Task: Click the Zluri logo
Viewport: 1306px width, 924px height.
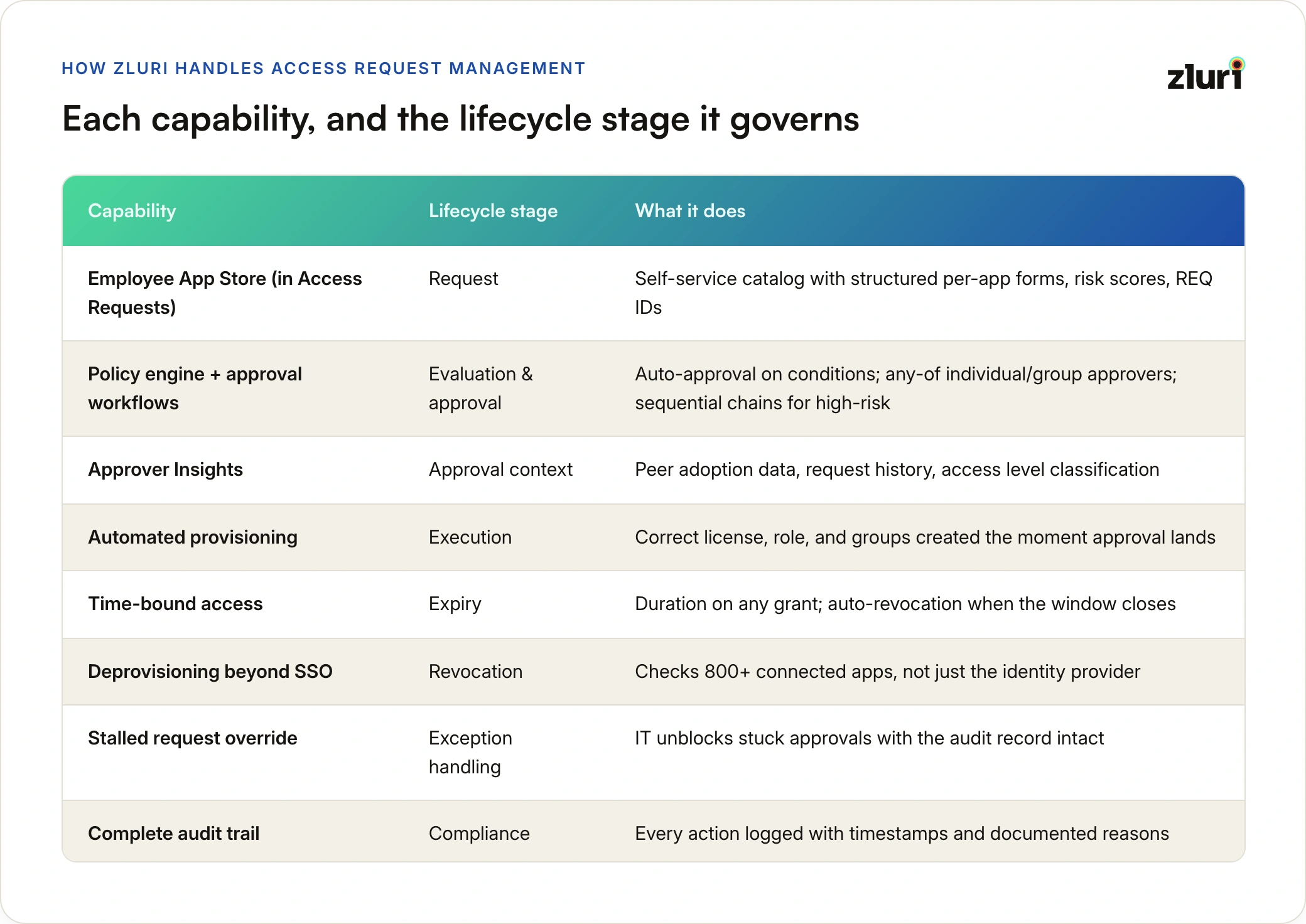Action: (x=1206, y=73)
